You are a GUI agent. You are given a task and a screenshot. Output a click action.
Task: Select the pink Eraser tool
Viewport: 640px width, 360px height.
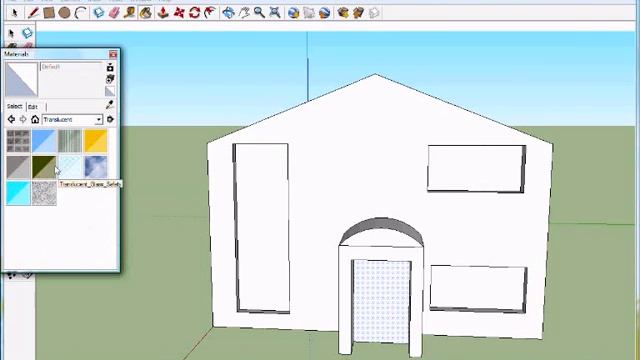click(114, 13)
